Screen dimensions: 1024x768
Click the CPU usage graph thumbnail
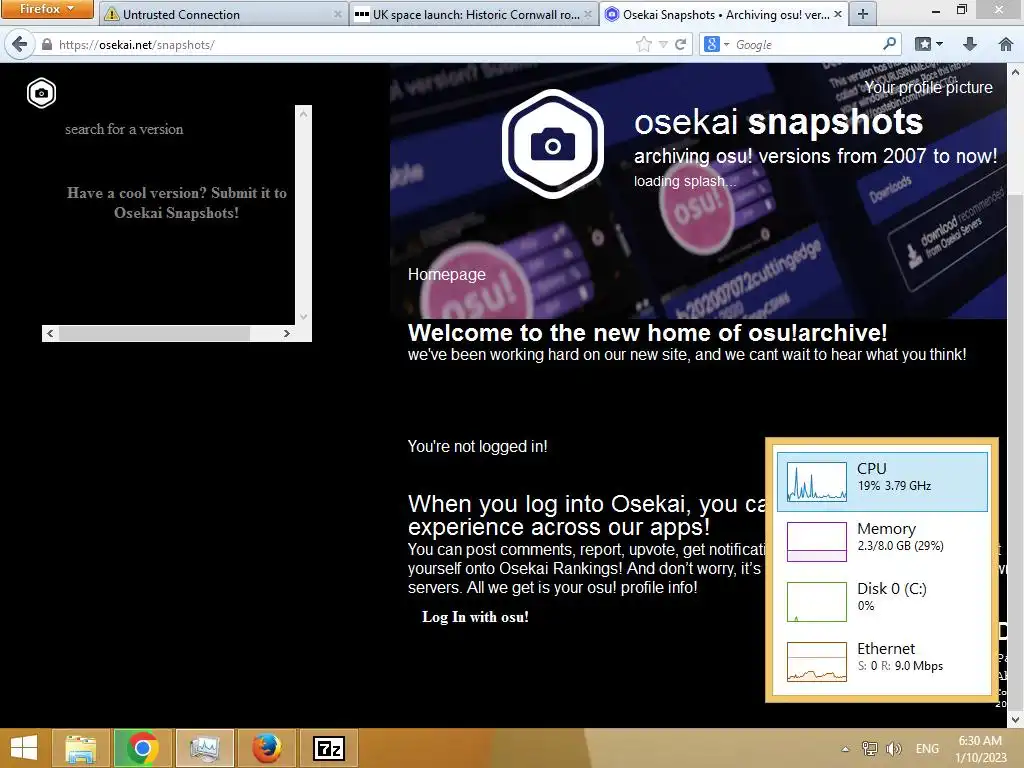[x=816, y=481]
